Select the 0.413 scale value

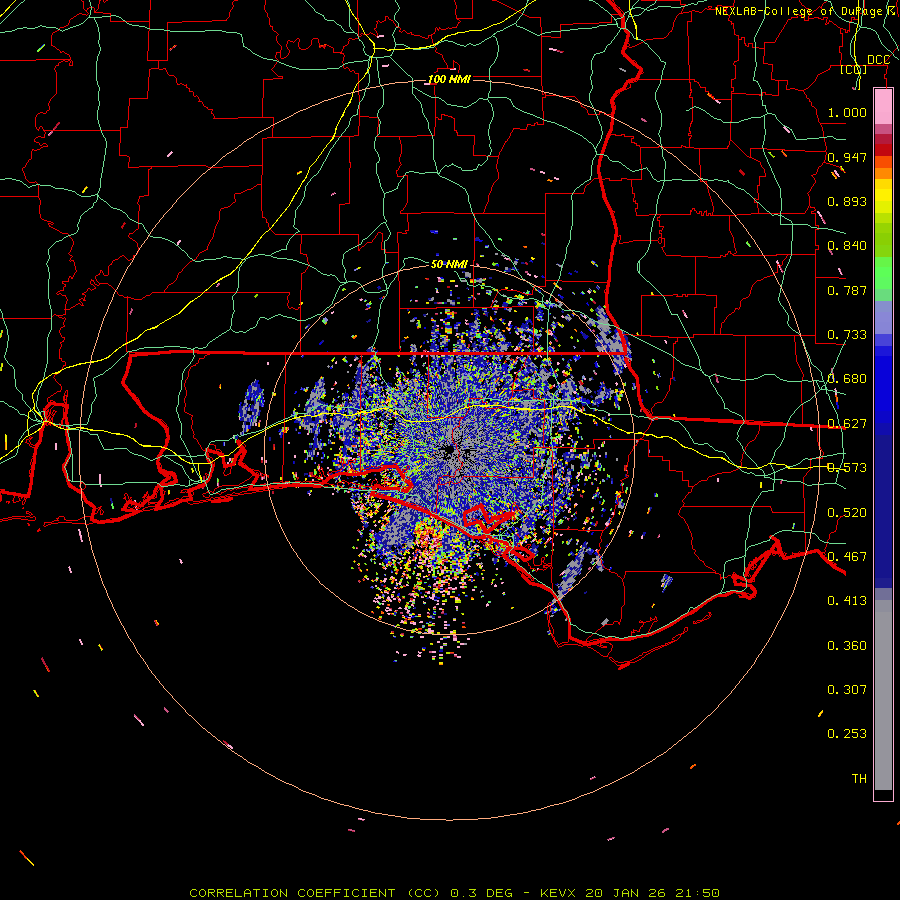click(847, 600)
